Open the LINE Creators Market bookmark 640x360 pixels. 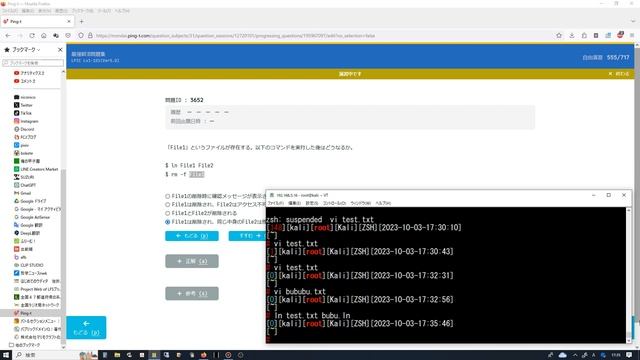pyautogui.click(x=36, y=169)
